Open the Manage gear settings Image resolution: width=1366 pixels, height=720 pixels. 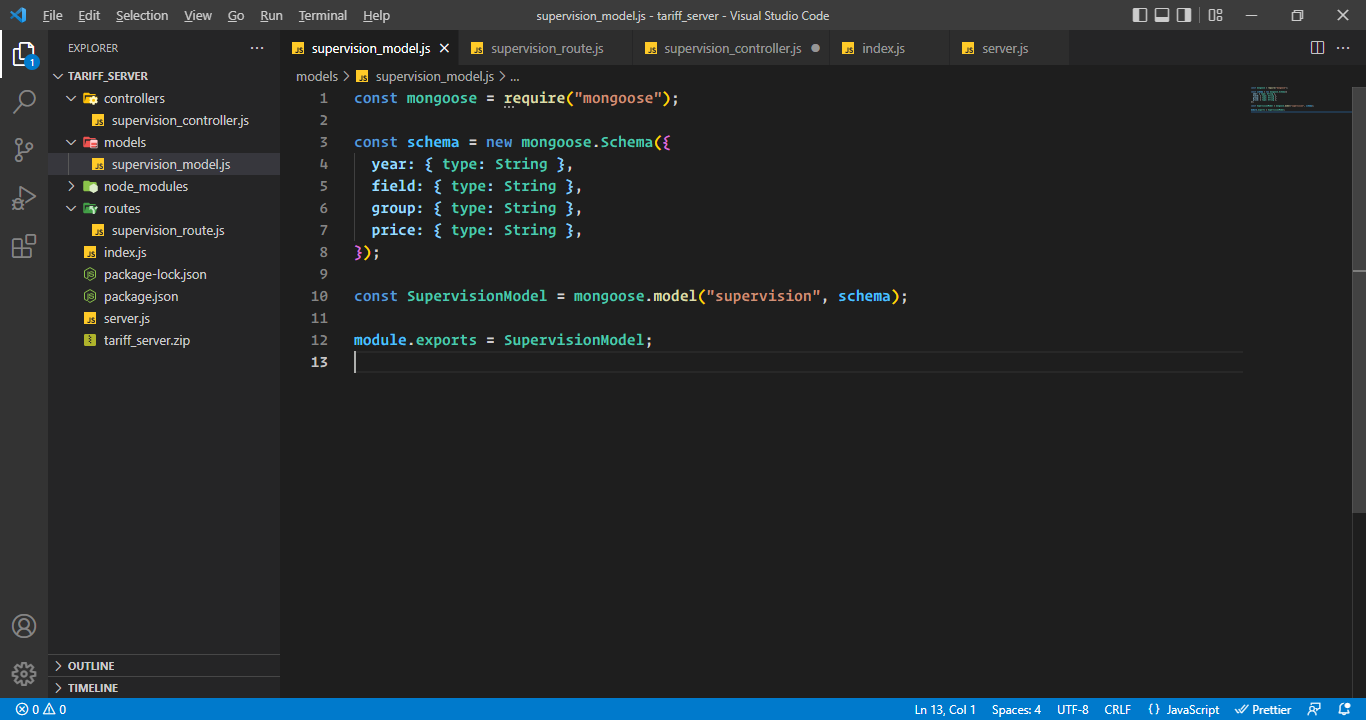24,674
